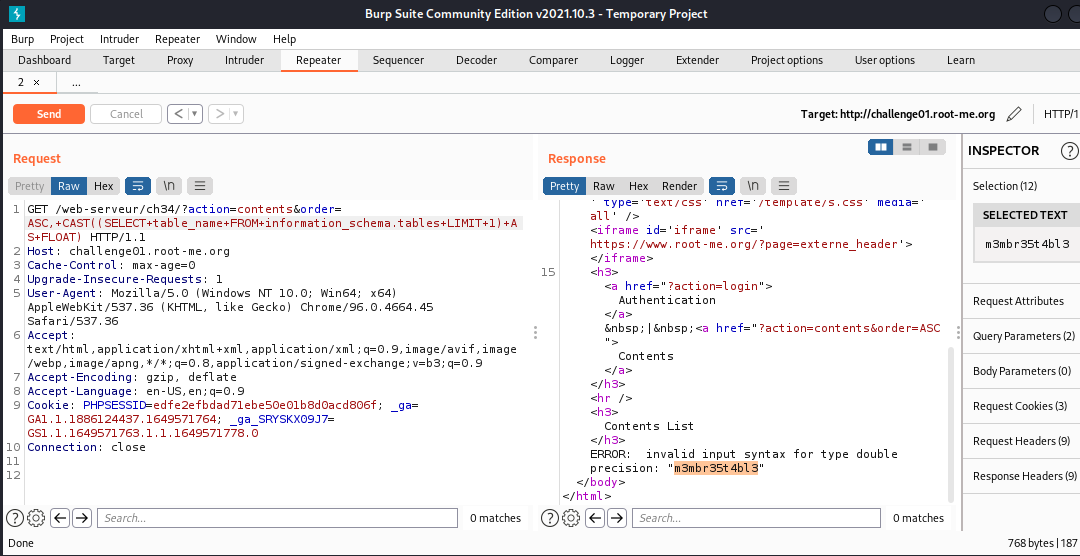Open the Intruder menu
The width and height of the screenshot is (1080, 556).
[x=119, y=39]
